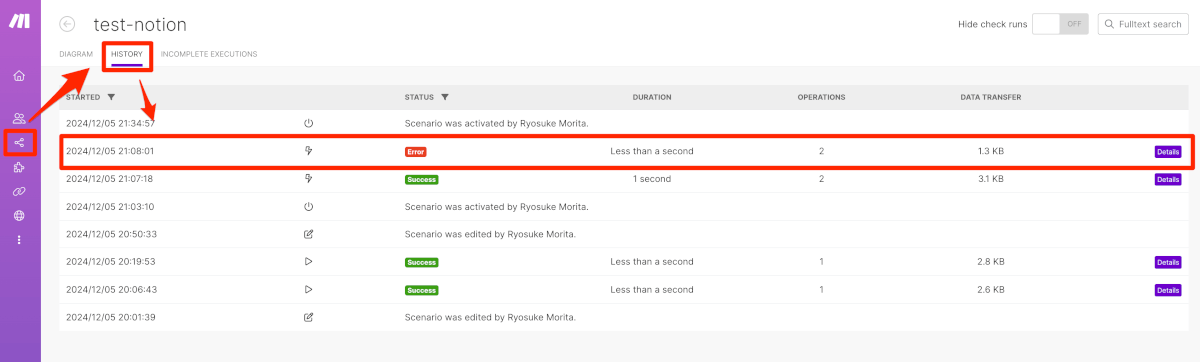Open the Status column filter arrow
This screenshot has height=362, width=1200.
coord(444,97)
